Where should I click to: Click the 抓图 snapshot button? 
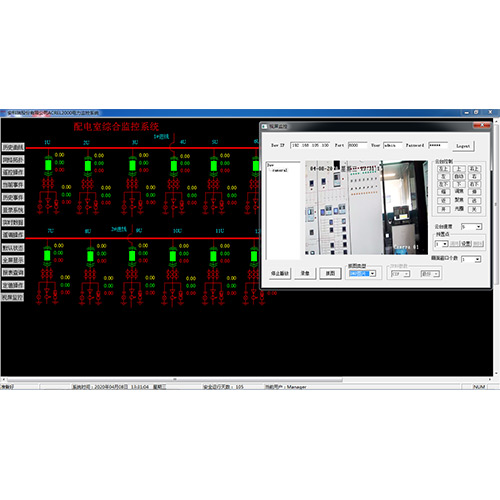(x=330, y=273)
